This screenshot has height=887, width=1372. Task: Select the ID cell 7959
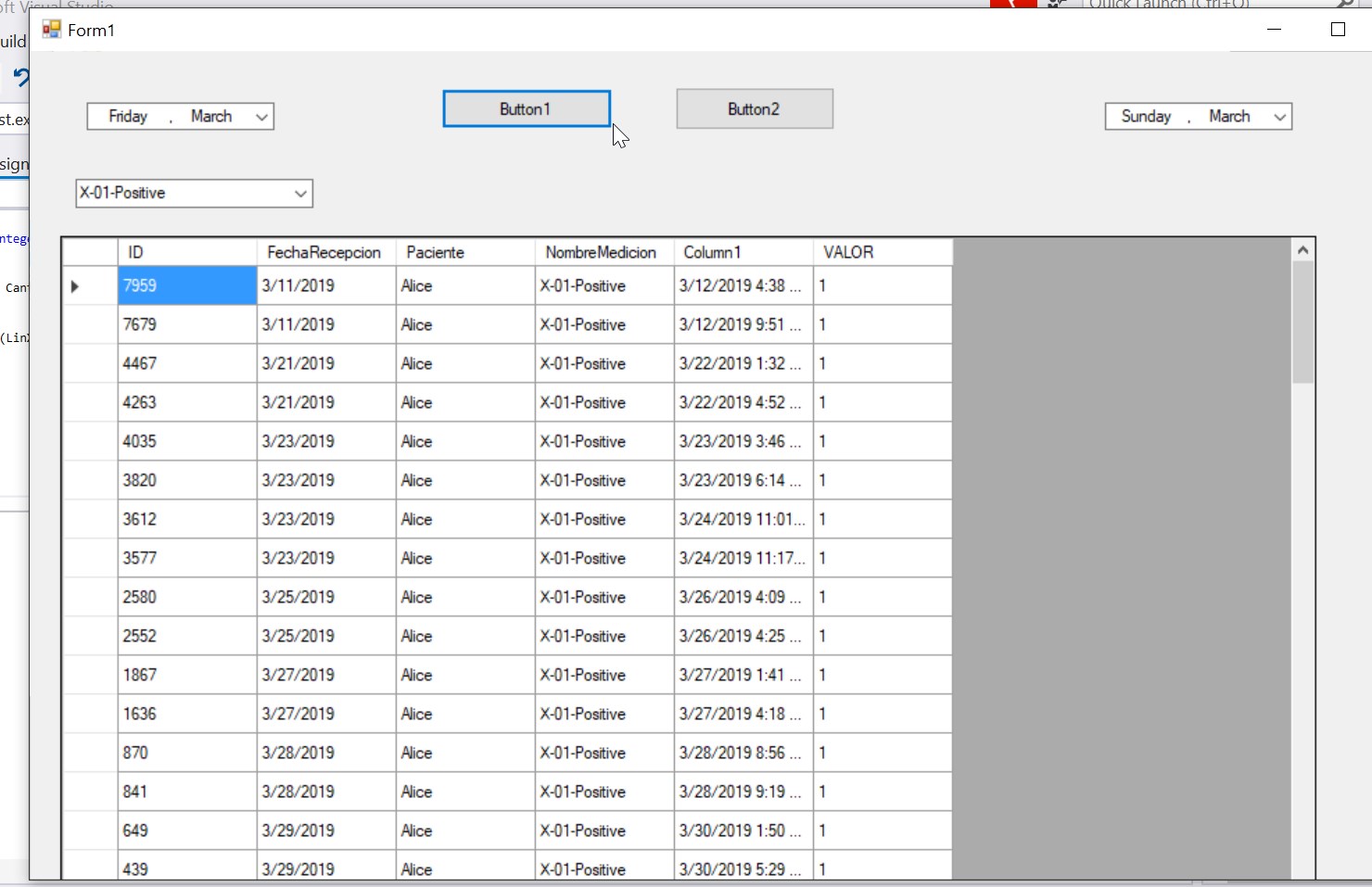(x=187, y=285)
